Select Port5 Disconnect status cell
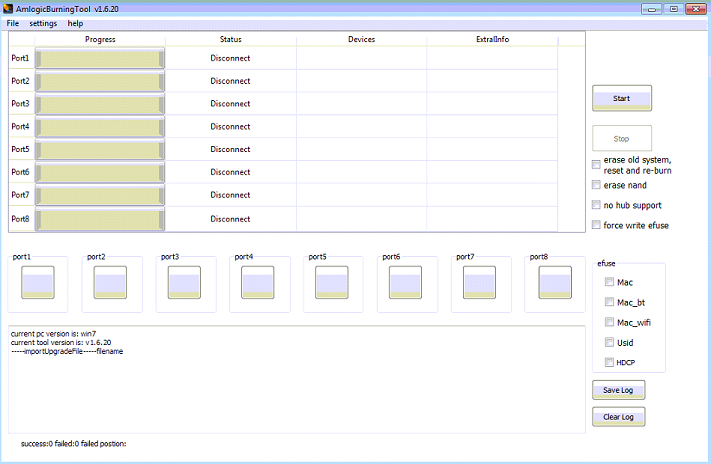 (x=230, y=149)
